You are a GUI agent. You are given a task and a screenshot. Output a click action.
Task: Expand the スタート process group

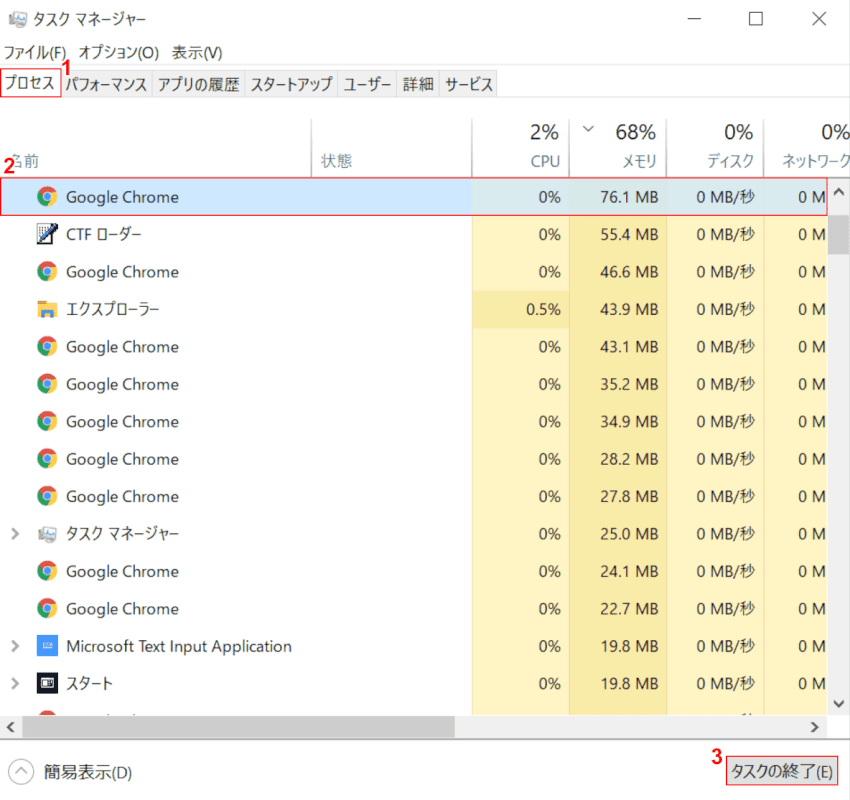[x=15, y=683]
